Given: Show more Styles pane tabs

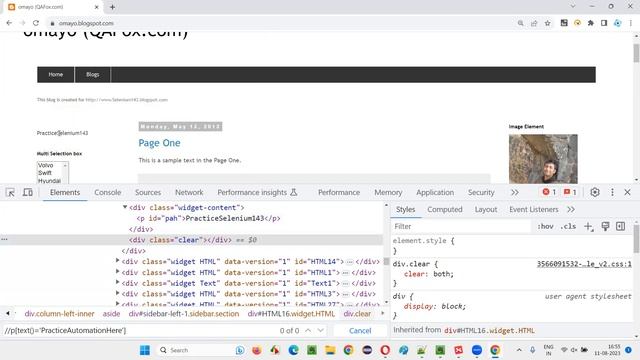Looking at the screenshot, I should pos(571,209).
